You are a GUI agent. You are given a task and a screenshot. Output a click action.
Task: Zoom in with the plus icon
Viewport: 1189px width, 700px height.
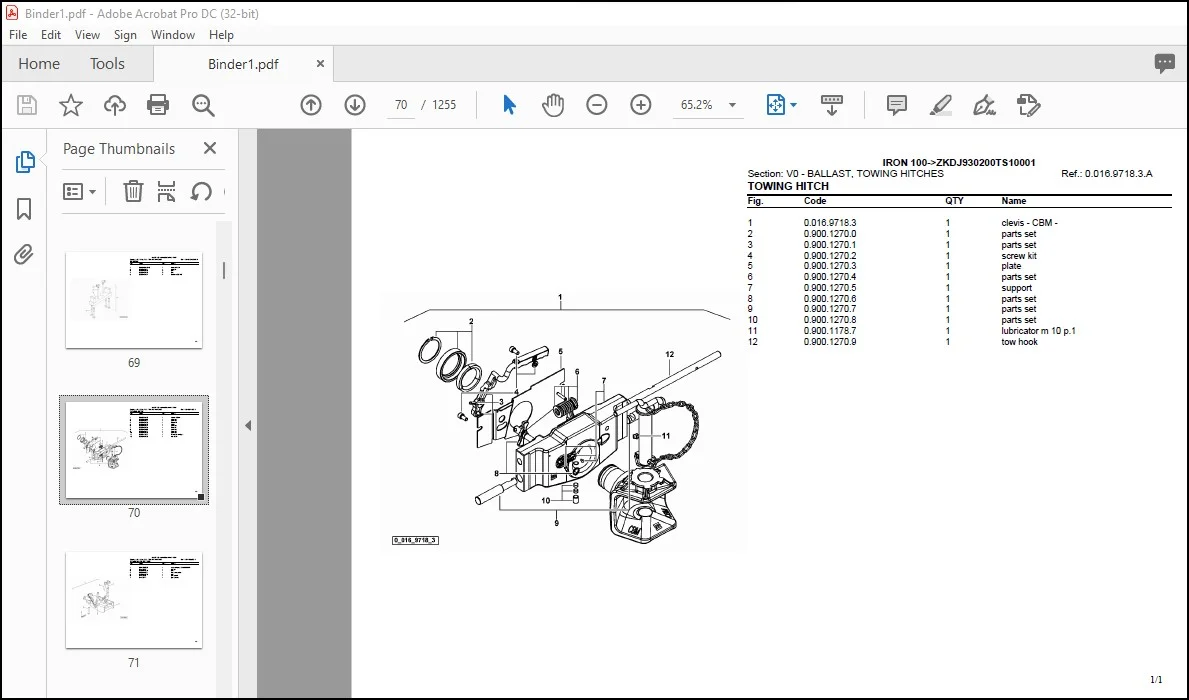tap(641, 105)
